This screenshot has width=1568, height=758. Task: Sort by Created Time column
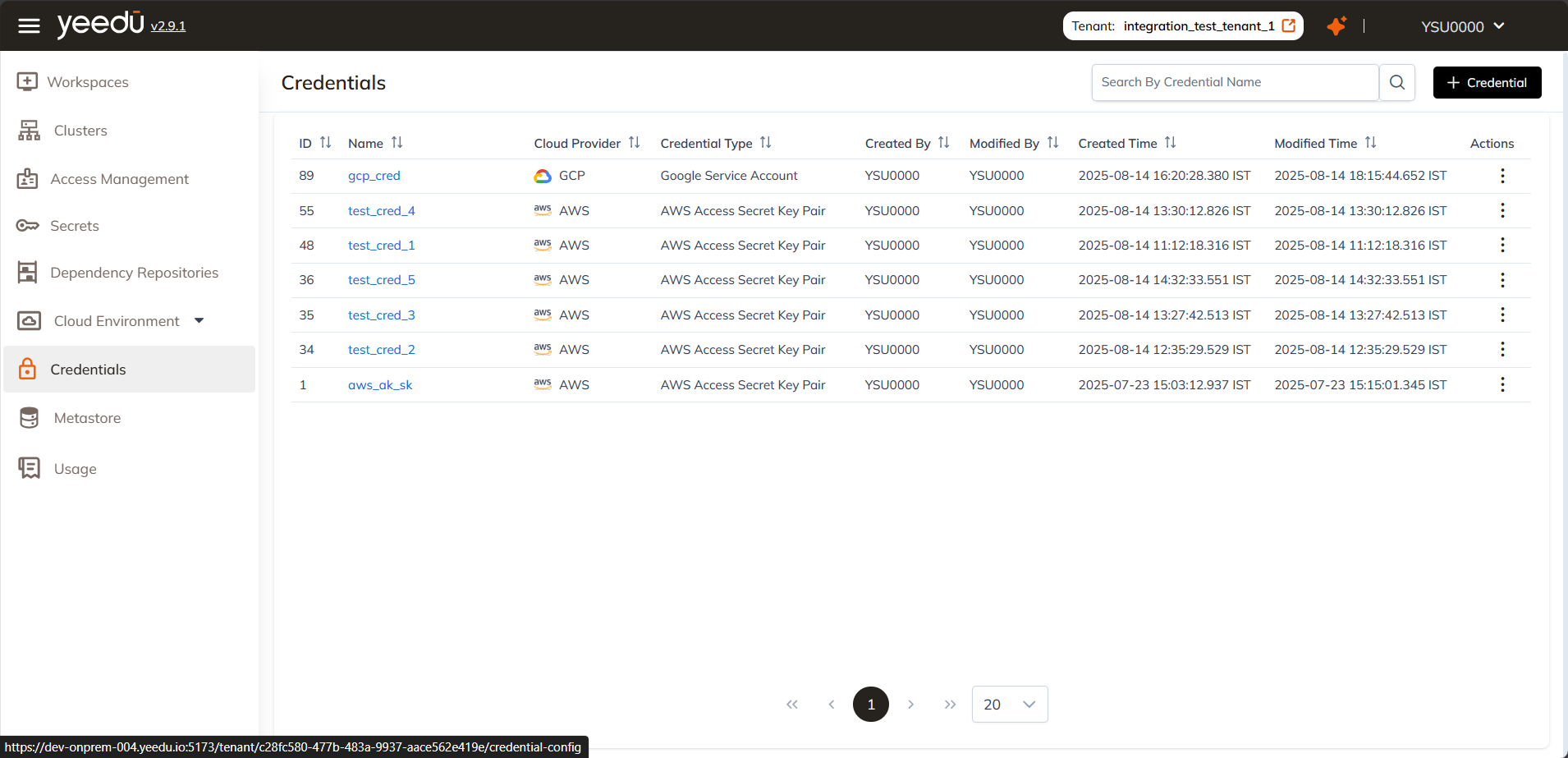1170,143
